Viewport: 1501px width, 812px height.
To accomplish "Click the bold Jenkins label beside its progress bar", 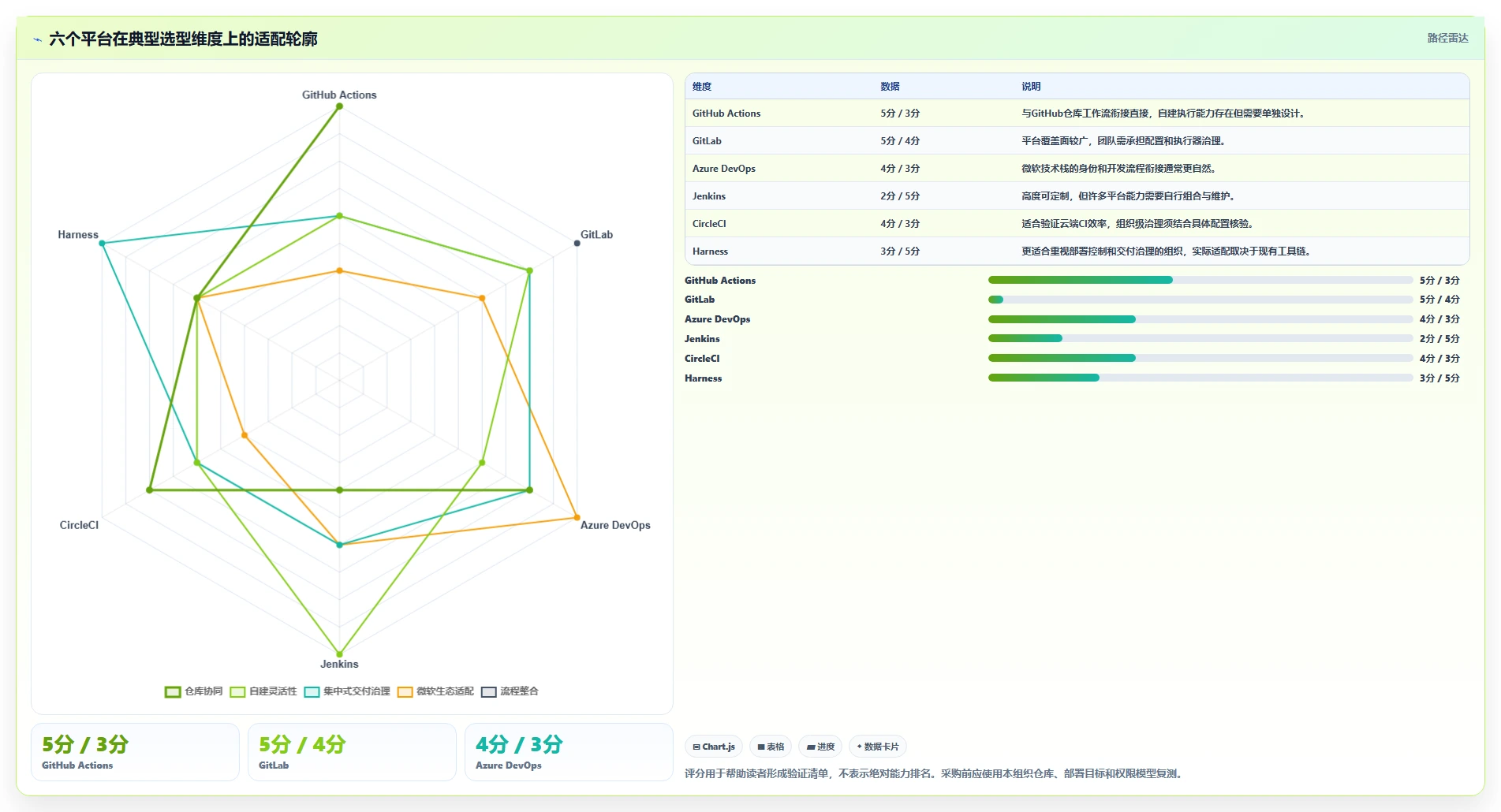I will (702, 339).
